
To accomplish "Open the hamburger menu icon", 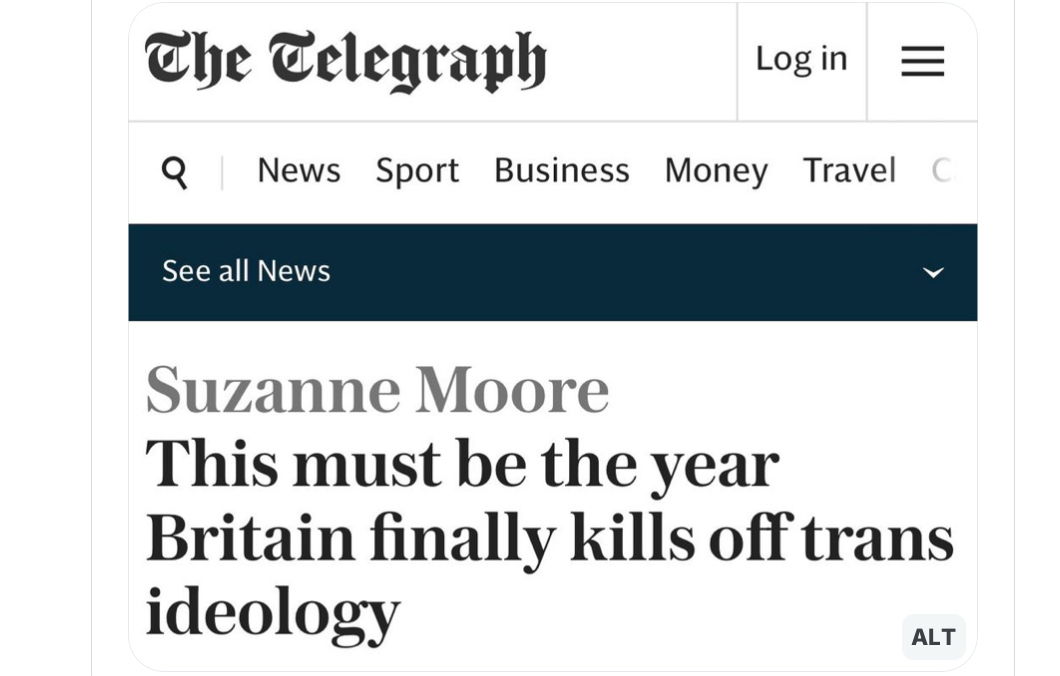I will click(x=922, y=61).
